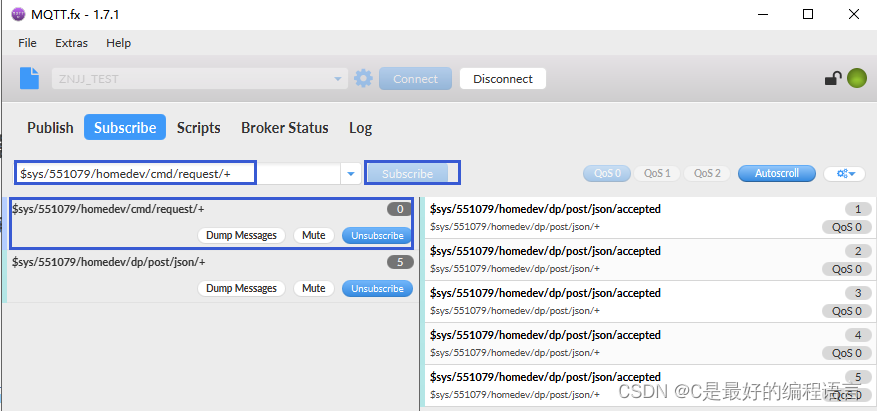Mute the cmd/request/+ subscription
Image resolution: width=877 pixels, height=411 pixels.
[314, 235]
